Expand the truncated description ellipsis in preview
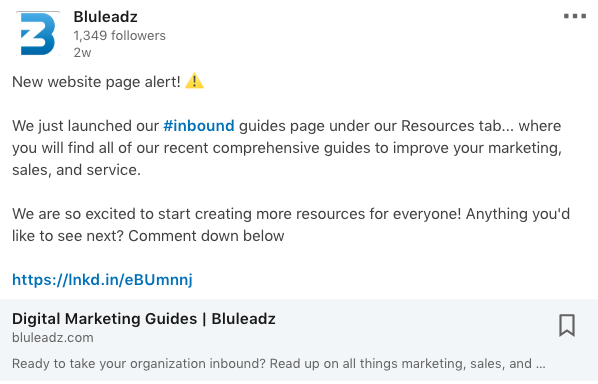 pos(540,365)
